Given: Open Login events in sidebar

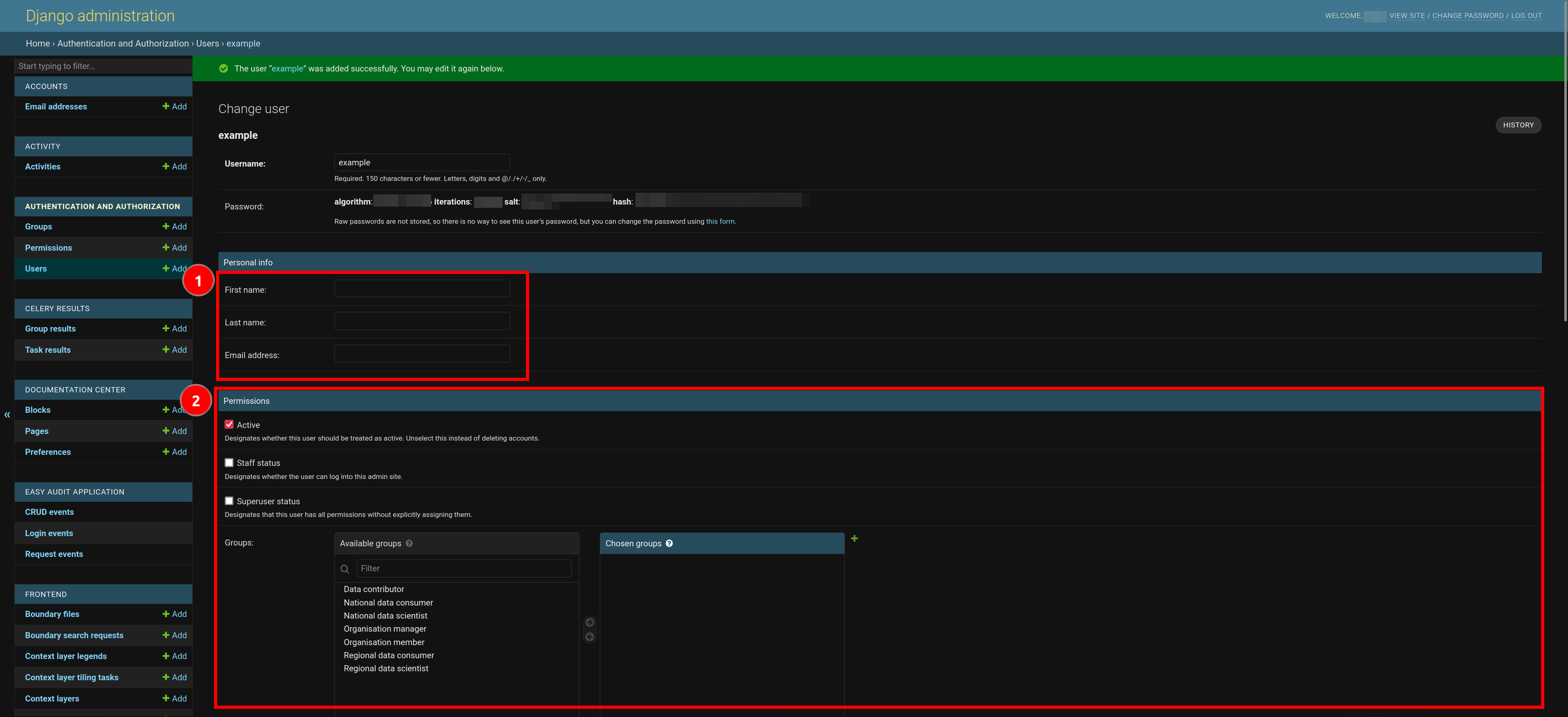Looking at the screenshot, I should 49,533.
